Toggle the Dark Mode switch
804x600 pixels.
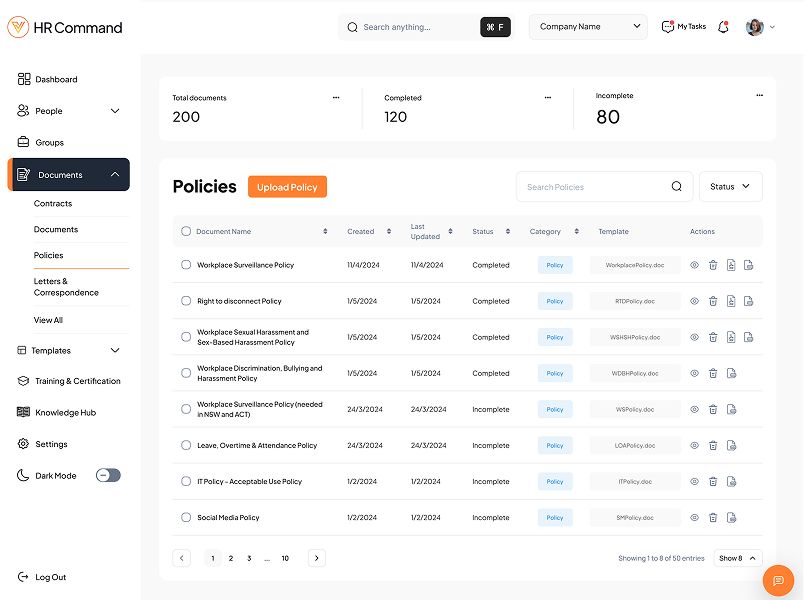(x=108, y=475)
